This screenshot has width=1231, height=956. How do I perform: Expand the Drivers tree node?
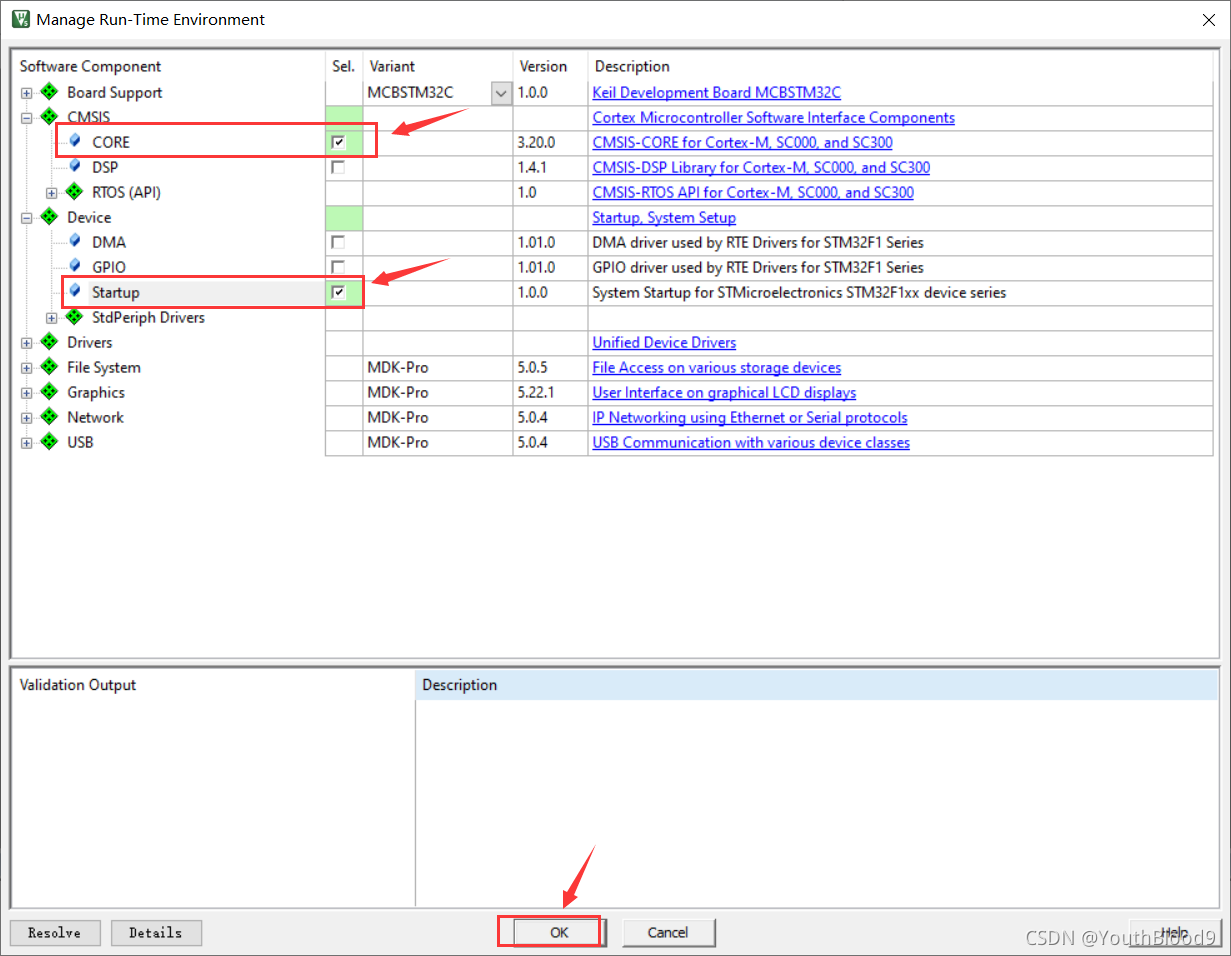27,343
